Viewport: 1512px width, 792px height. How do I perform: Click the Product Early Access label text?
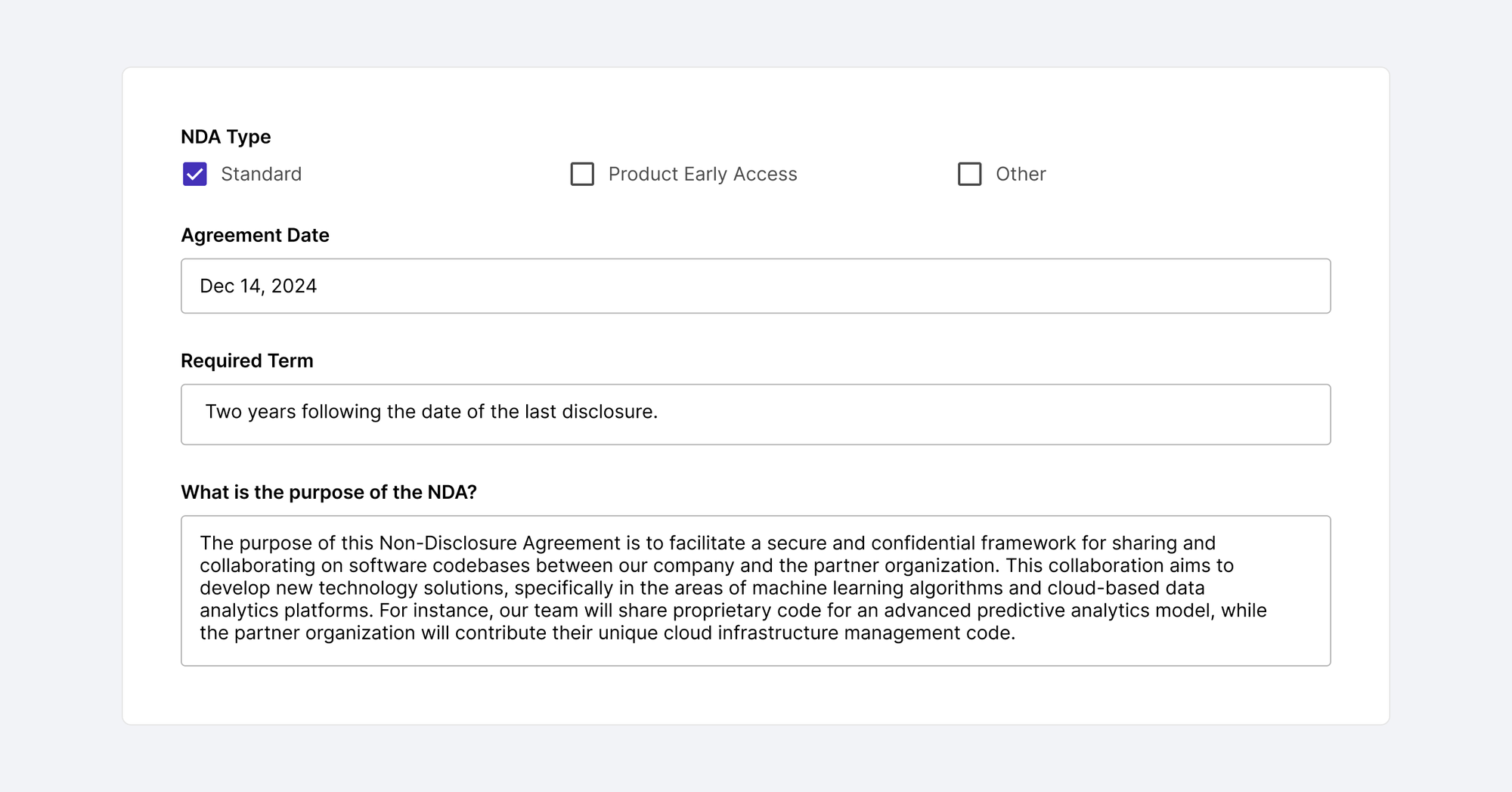702,174
